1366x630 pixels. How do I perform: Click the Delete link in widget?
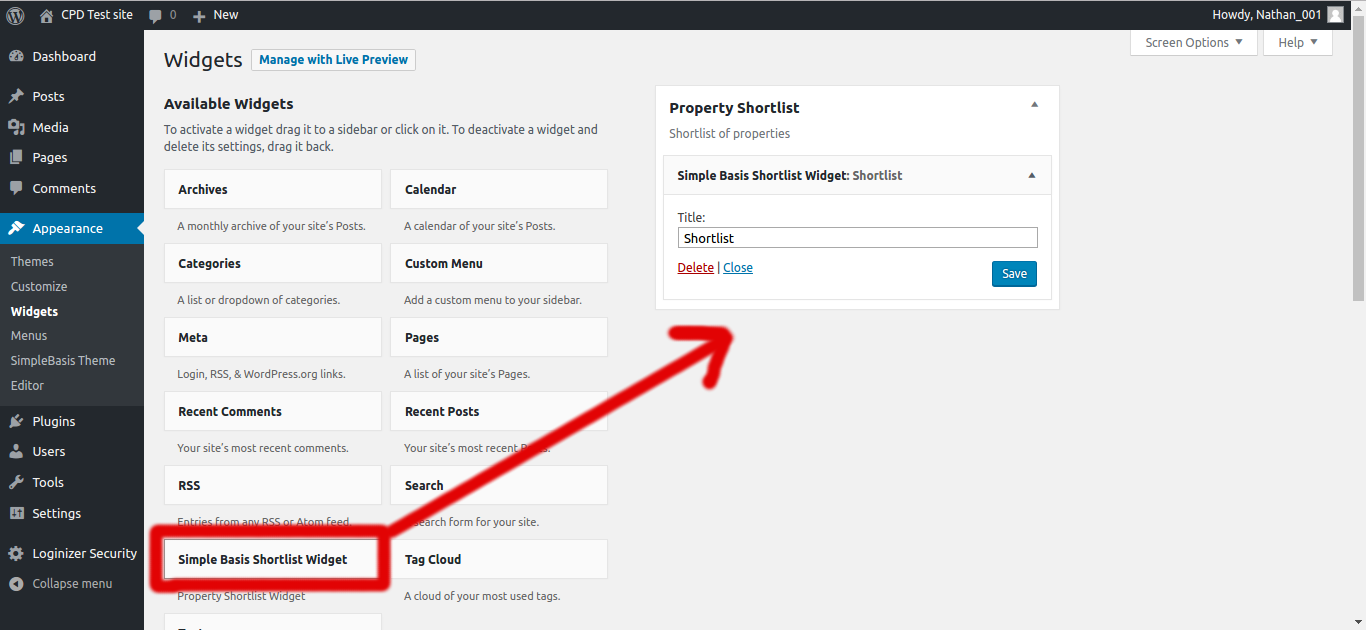[696, 268]
